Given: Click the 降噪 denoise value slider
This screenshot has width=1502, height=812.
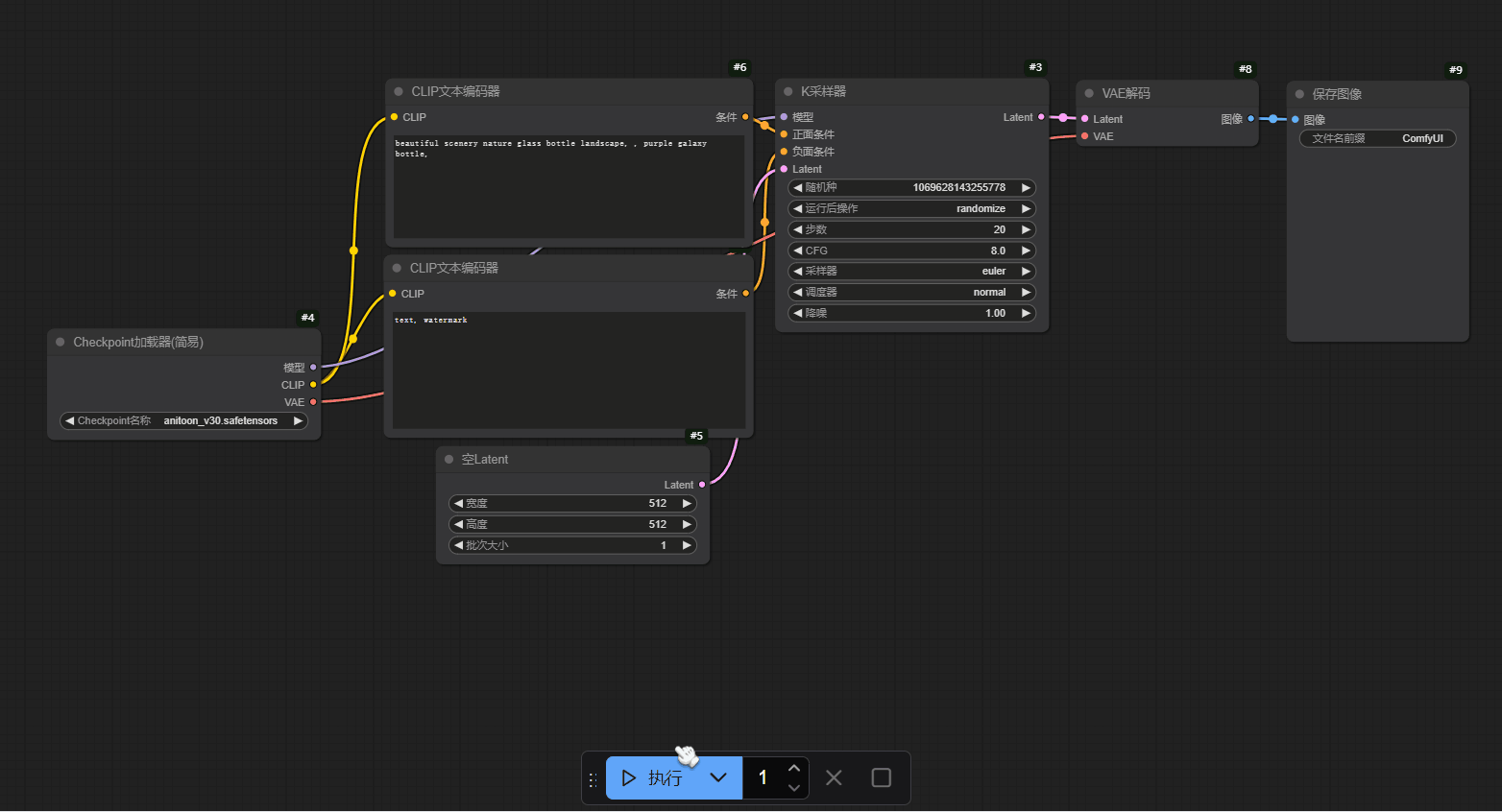Looking at the screenshot, I should point(910,313).
